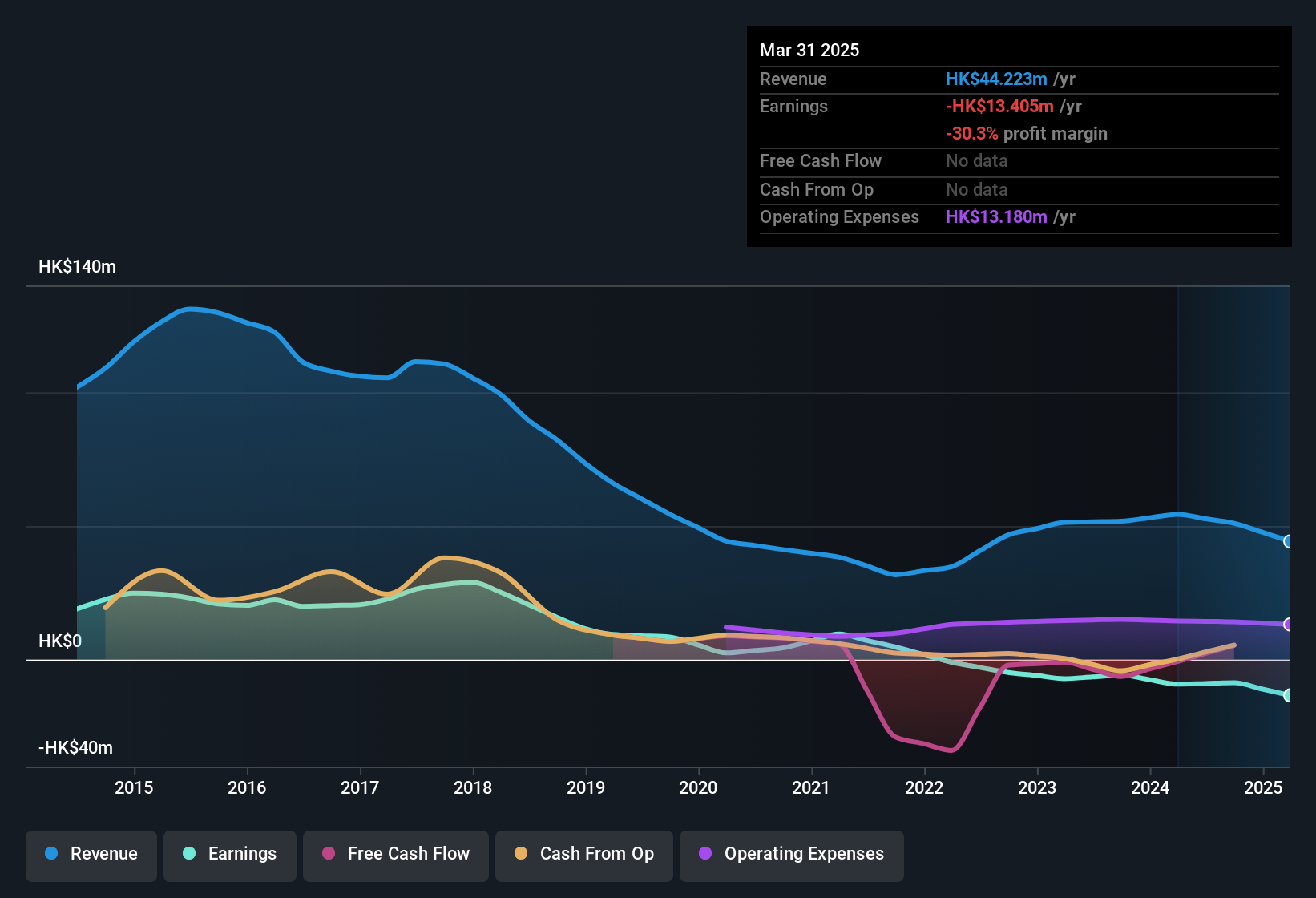Select the 2018 x-axis label

pos(473,787)
